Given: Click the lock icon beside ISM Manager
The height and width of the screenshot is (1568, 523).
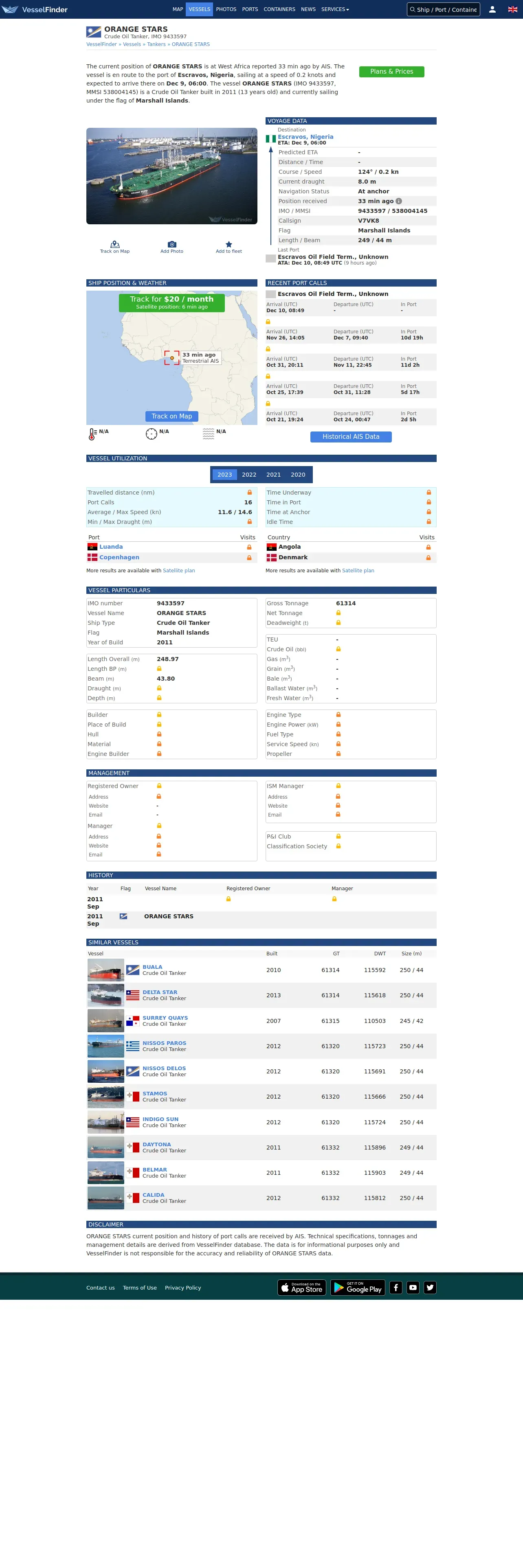Looking at the screenshot, I should point(338,786).
